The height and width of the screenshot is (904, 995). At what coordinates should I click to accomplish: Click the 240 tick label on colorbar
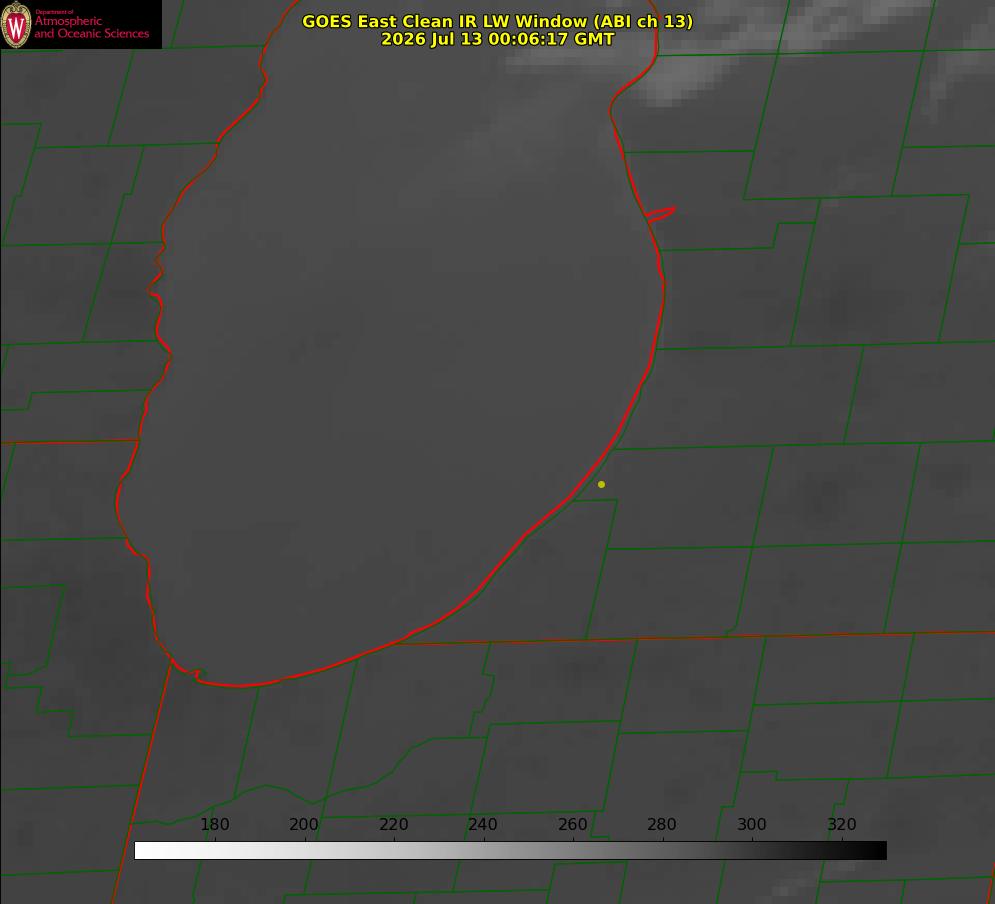[482, 824]
